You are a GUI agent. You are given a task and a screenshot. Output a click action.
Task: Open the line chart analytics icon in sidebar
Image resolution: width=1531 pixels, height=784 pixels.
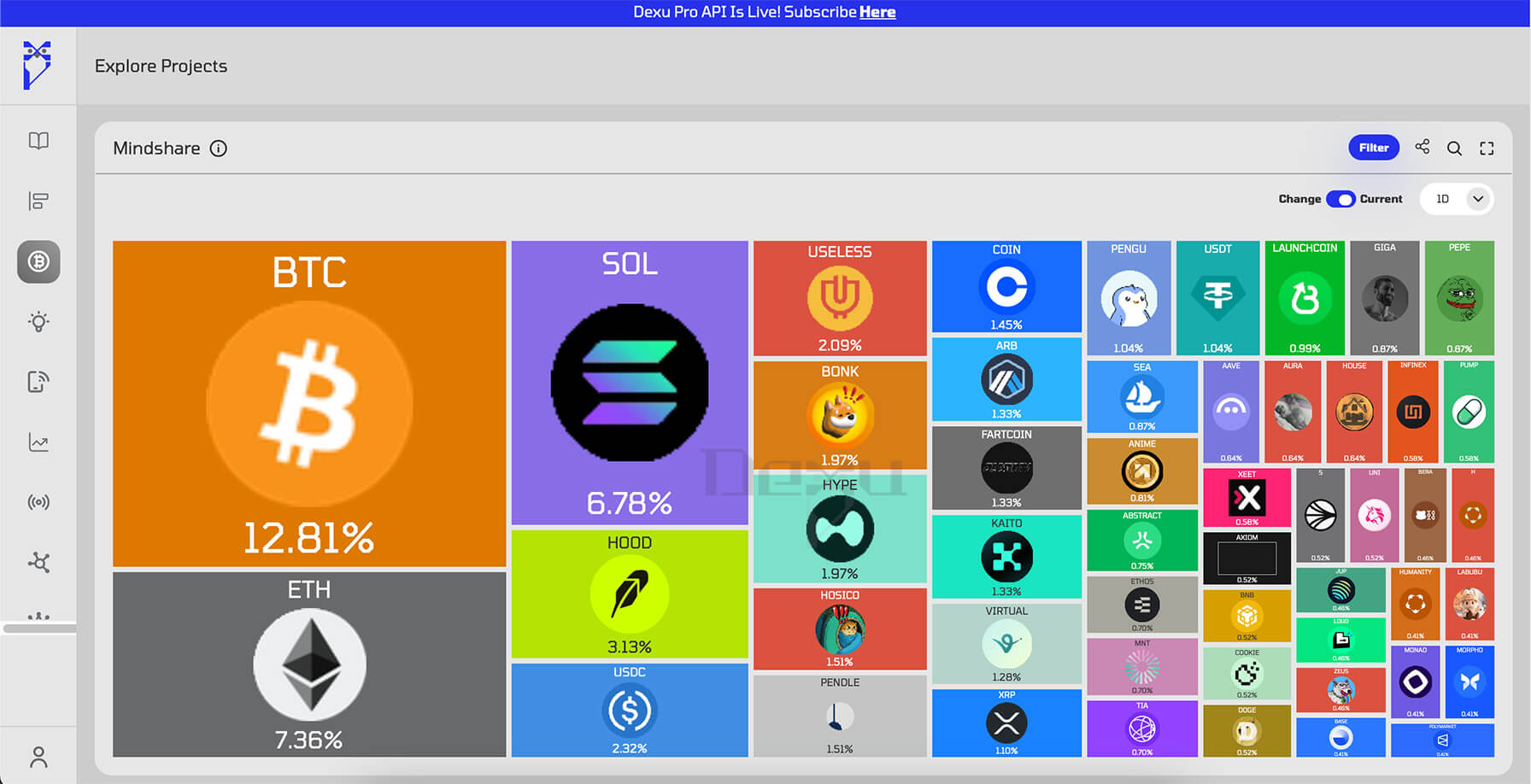[x=38, y=442]
